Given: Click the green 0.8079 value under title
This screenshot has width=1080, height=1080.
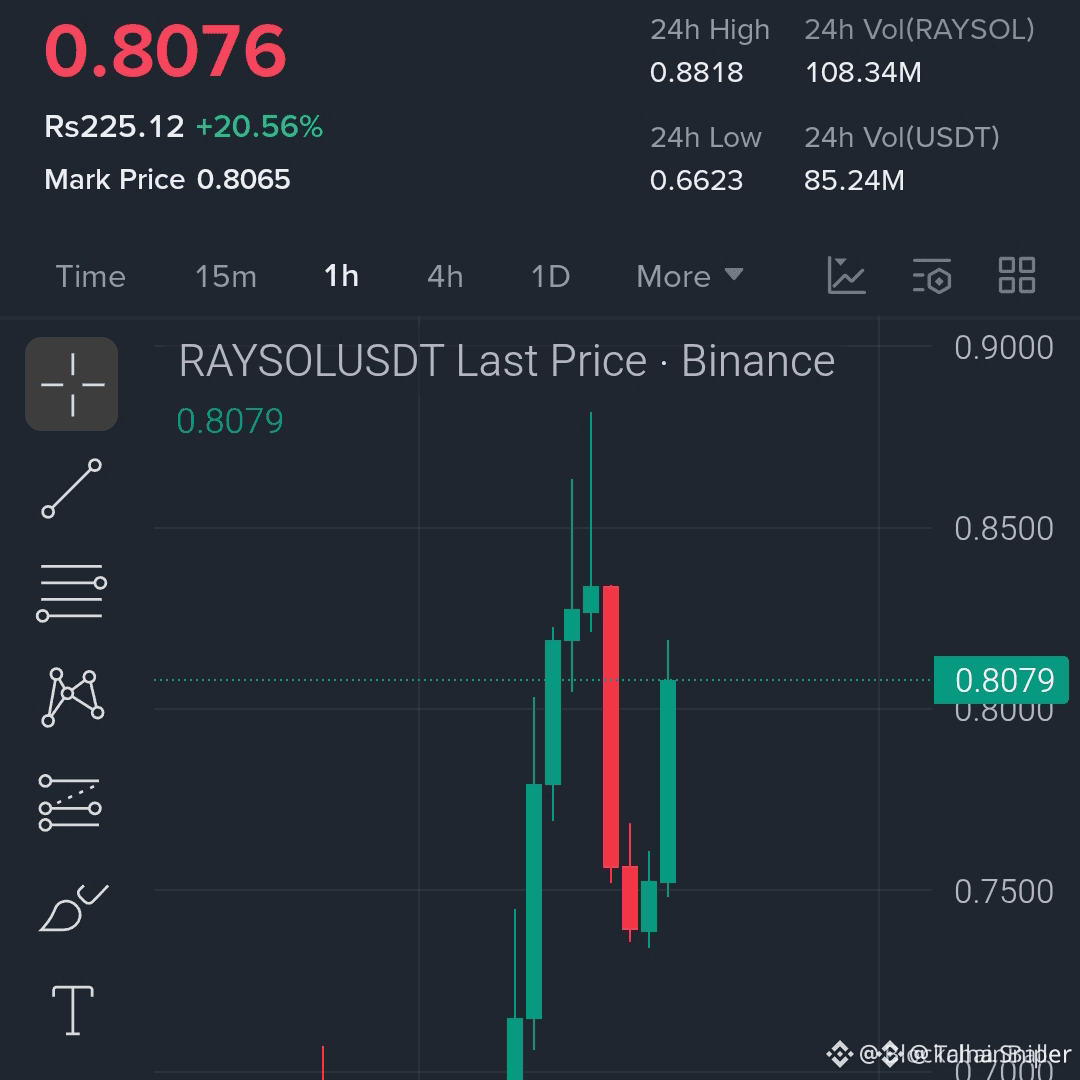Looking at the screenshot, I should (230, 421).
